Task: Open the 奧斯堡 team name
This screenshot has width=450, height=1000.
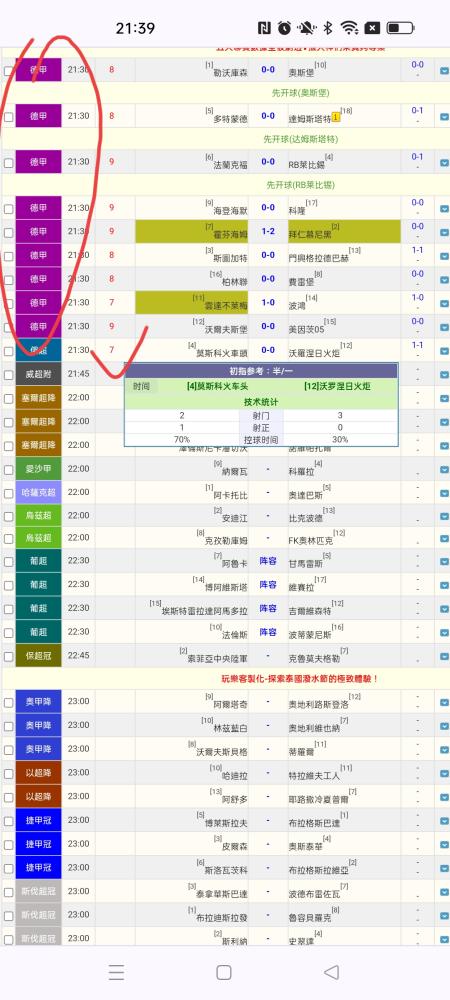Action: click(301, 73)
